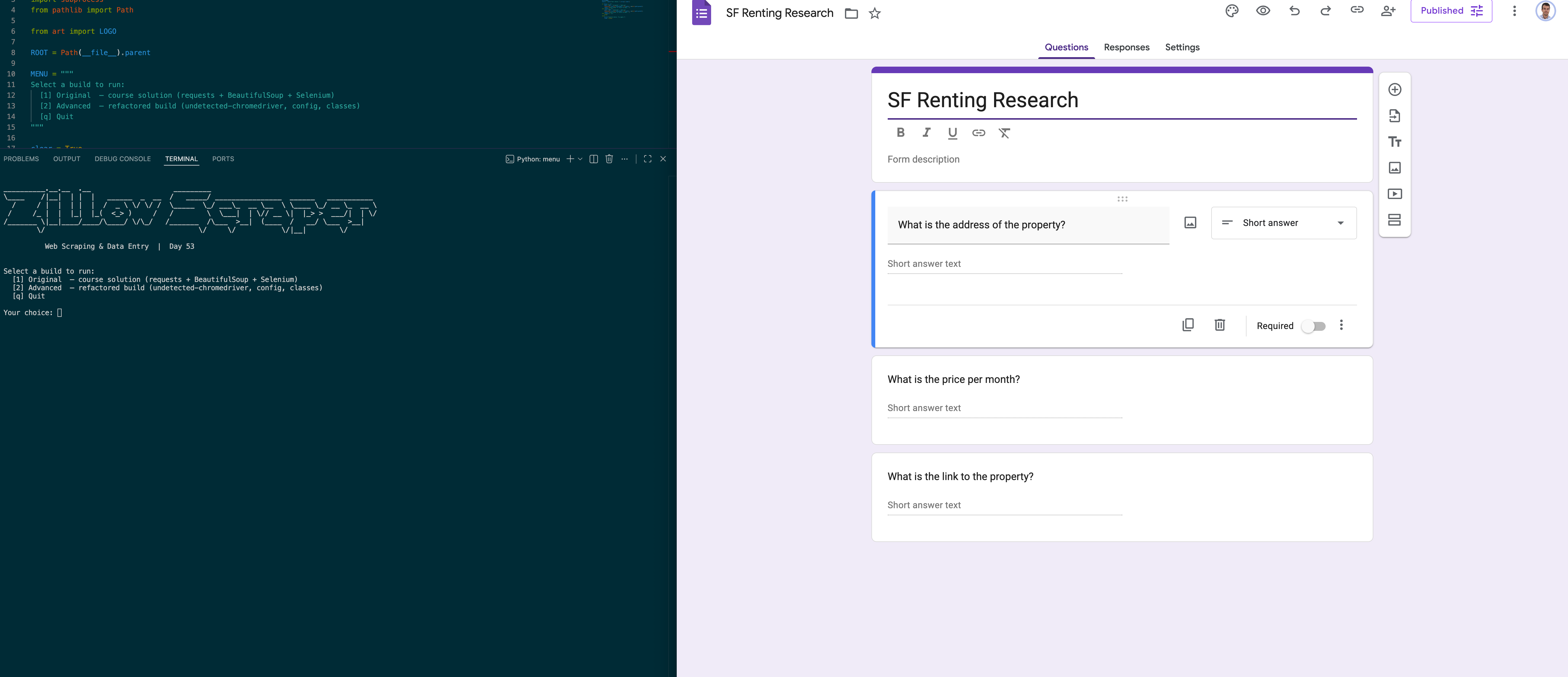The width and height of the screenshot is (1568, 677).
Task: Redo the last form change
Action: (x=1326, y=10)
